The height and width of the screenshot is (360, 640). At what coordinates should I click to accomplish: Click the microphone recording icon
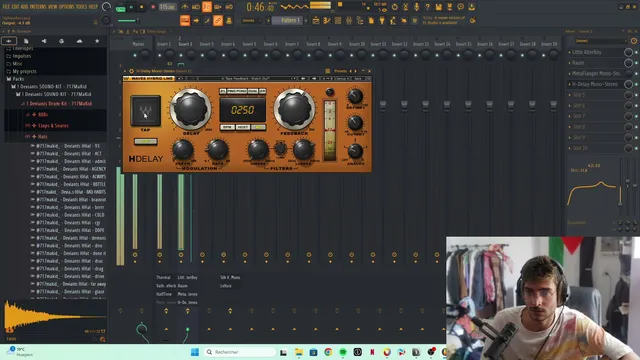pos(416,7)
